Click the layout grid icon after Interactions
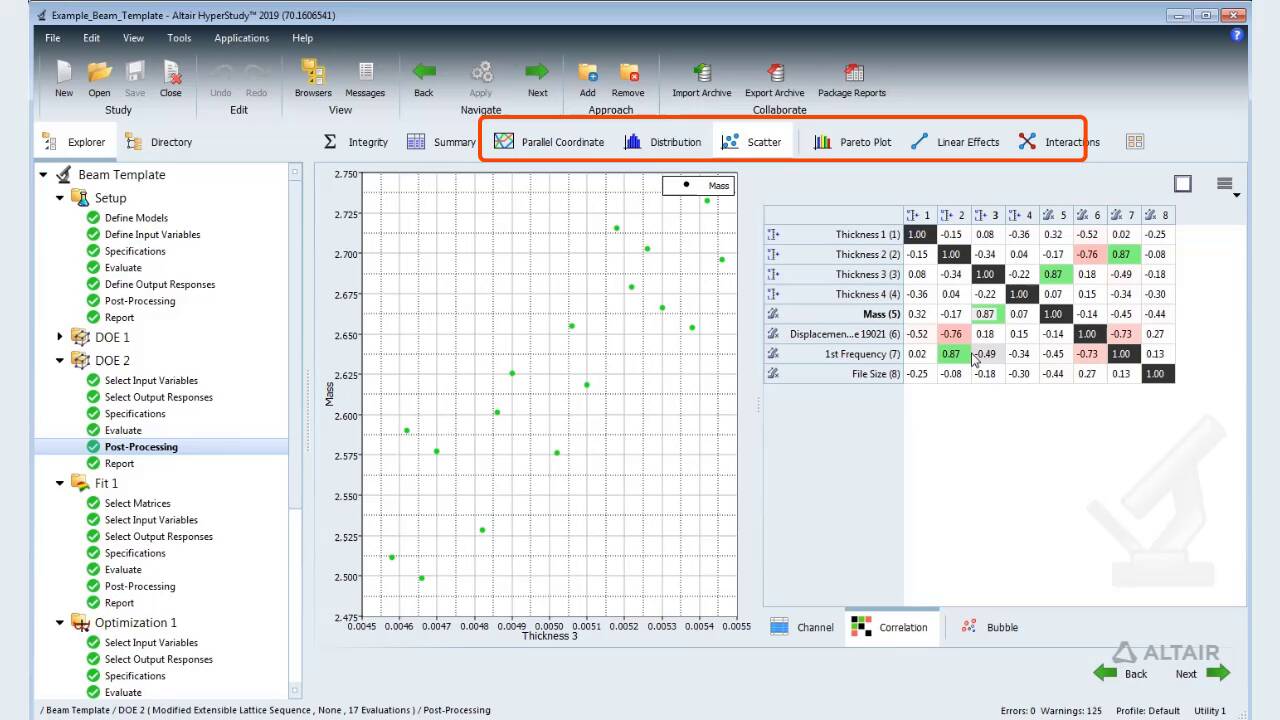The image size is (1280, 720). point(1135,142)
